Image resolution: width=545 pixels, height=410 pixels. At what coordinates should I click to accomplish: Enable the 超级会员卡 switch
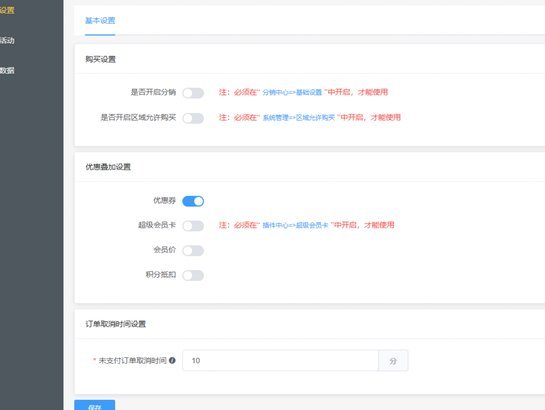pyautogui.click(x=193, y=226)
